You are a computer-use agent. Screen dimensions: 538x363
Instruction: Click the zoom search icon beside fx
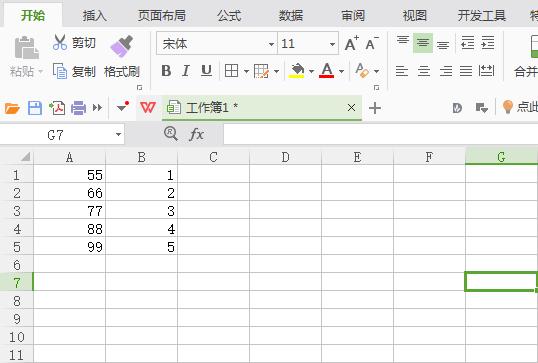[x=171, y=133]
